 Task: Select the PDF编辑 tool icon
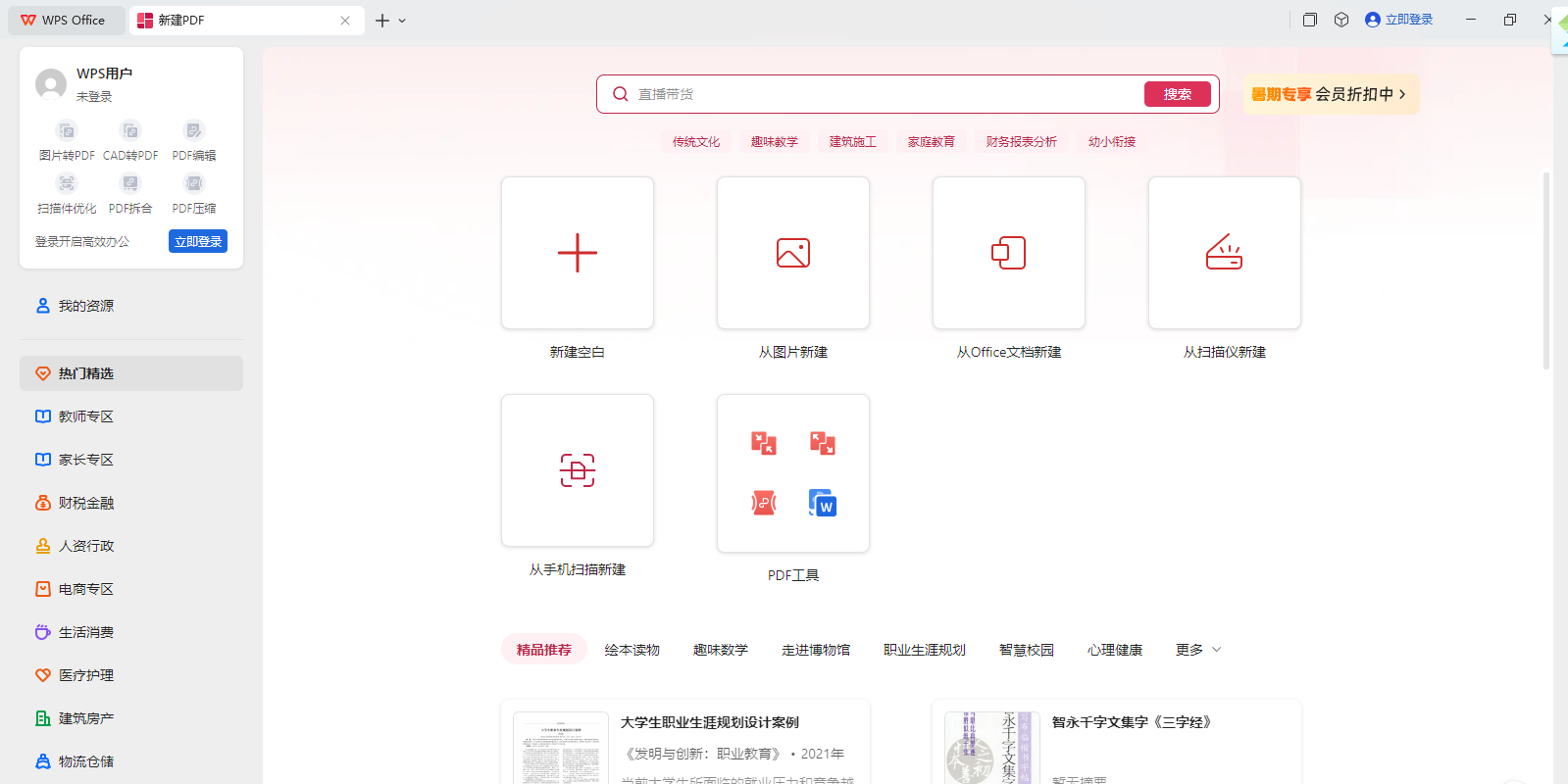(x=194, y=131)
